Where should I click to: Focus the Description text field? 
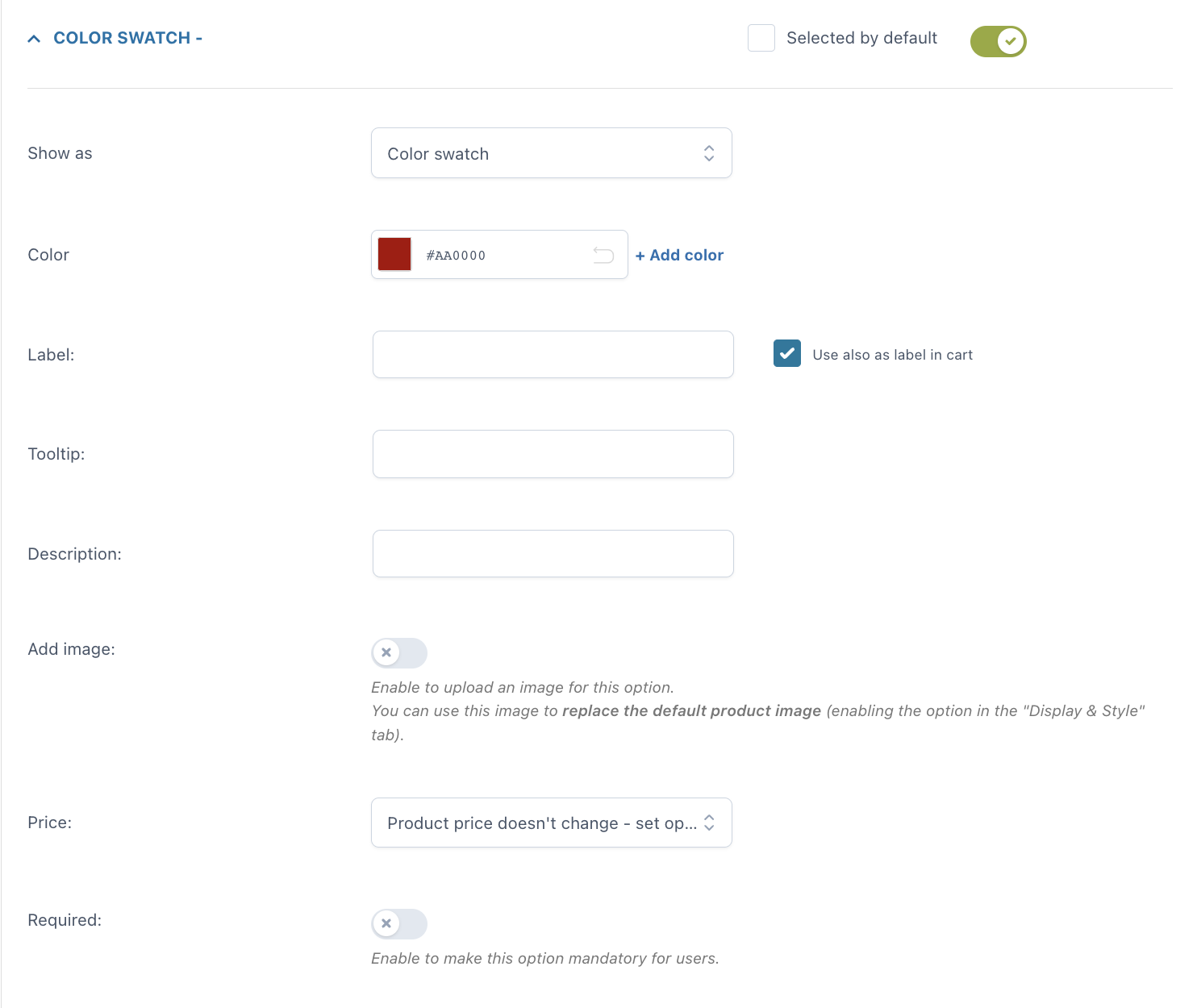(x=553, y=554)
